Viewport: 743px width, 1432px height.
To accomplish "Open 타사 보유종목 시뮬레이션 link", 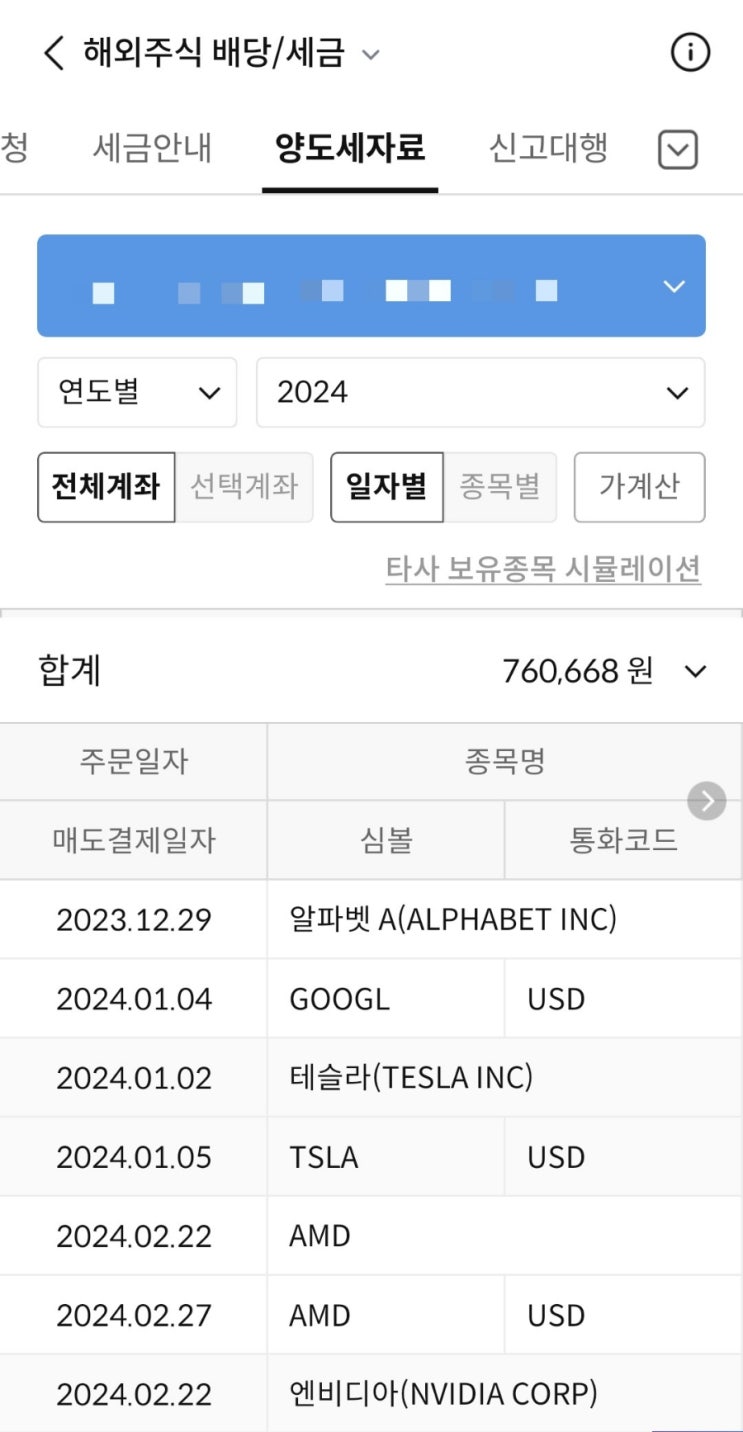I will coord(543,569).
